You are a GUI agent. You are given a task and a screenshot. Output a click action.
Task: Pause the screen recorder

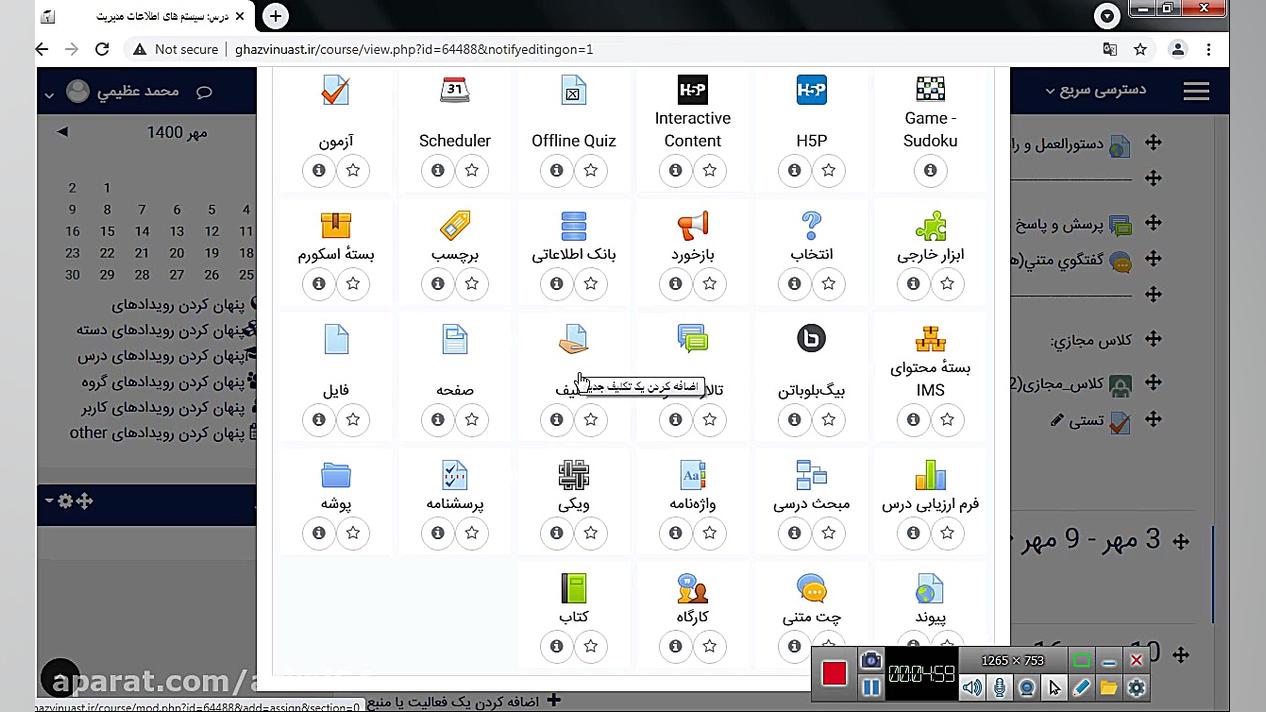click(871, 687)
